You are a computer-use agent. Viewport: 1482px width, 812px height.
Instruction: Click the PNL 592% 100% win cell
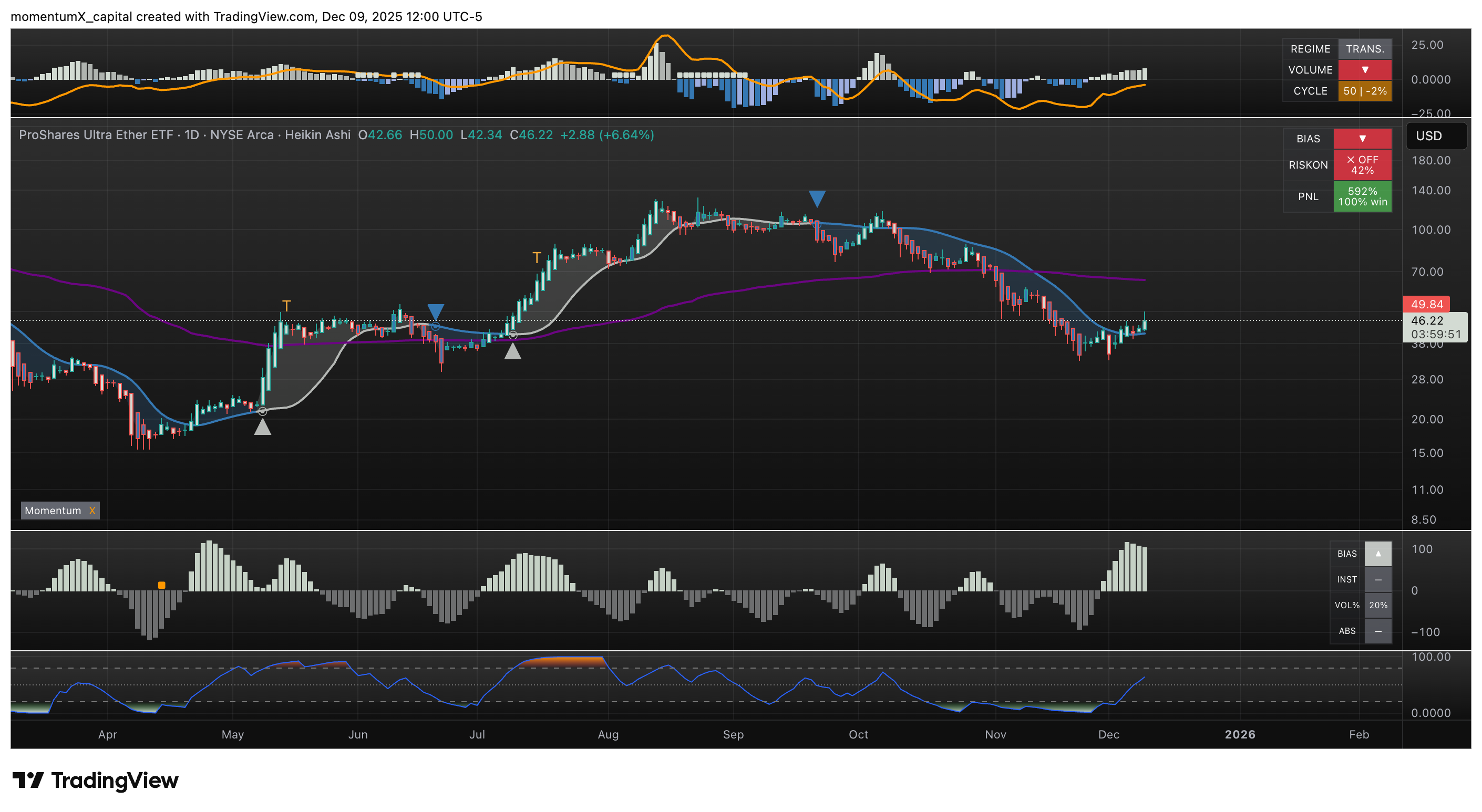pos(1362,196)
